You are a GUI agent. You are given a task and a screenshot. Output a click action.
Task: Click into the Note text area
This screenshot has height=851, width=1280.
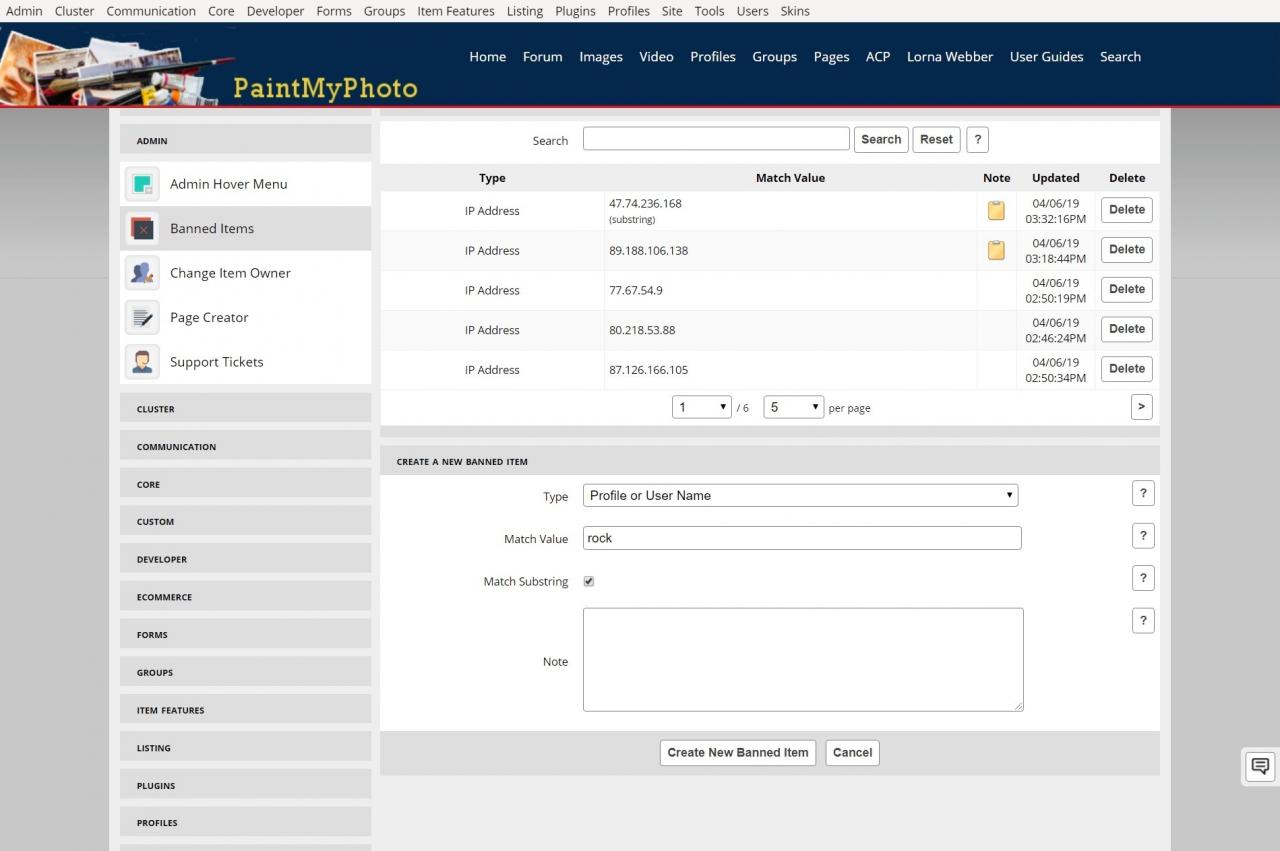coord(803,660)
